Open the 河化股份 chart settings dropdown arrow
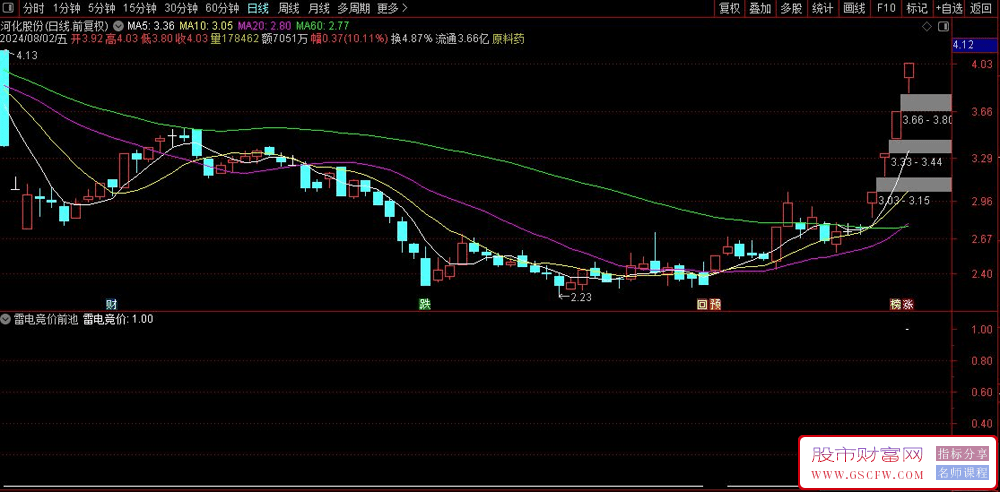Image resolution: width=1000 pixels, height=492 pixels. coord(119,27)
